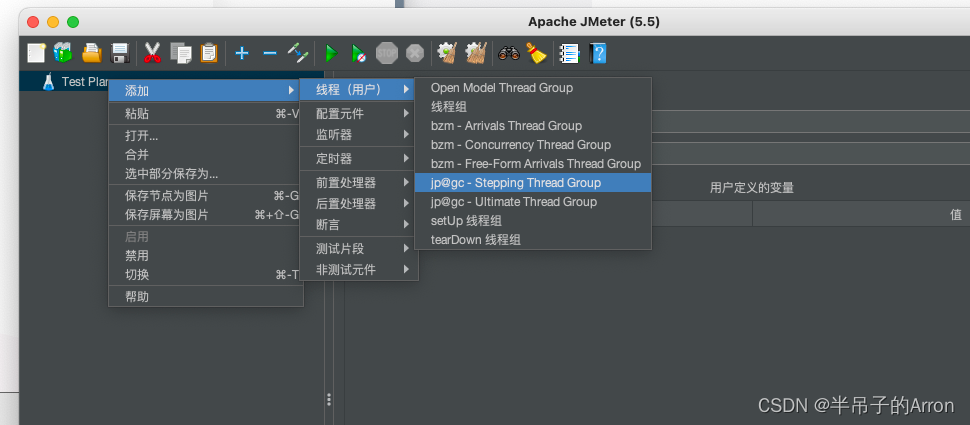970x425 pixels.
Task: Choose 打开... from the context menu
Action: tap(206, 136)
